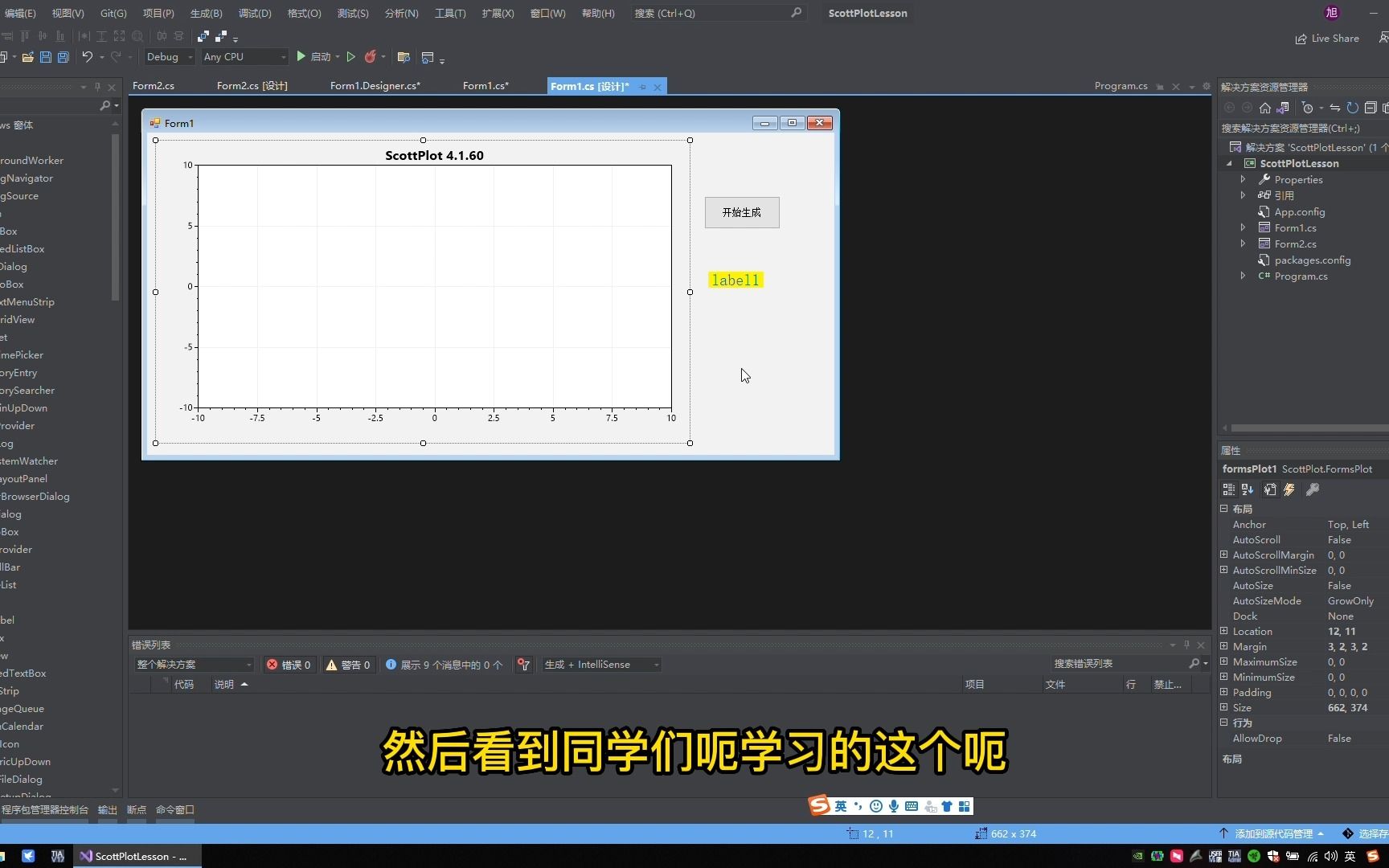Open the Events lightning bolt in Properties panel
The width and height of the screenshot is (1389, 868).
[1289, 489]
